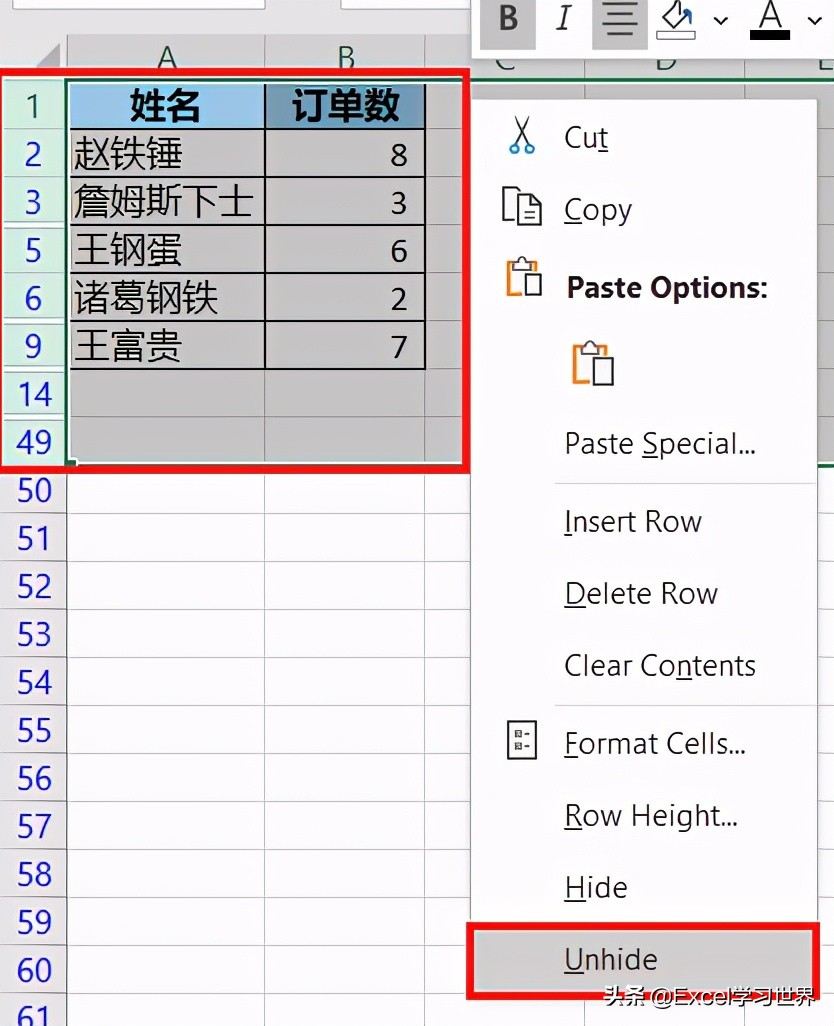
Task: Click the font color A icon
Action: 770,21
